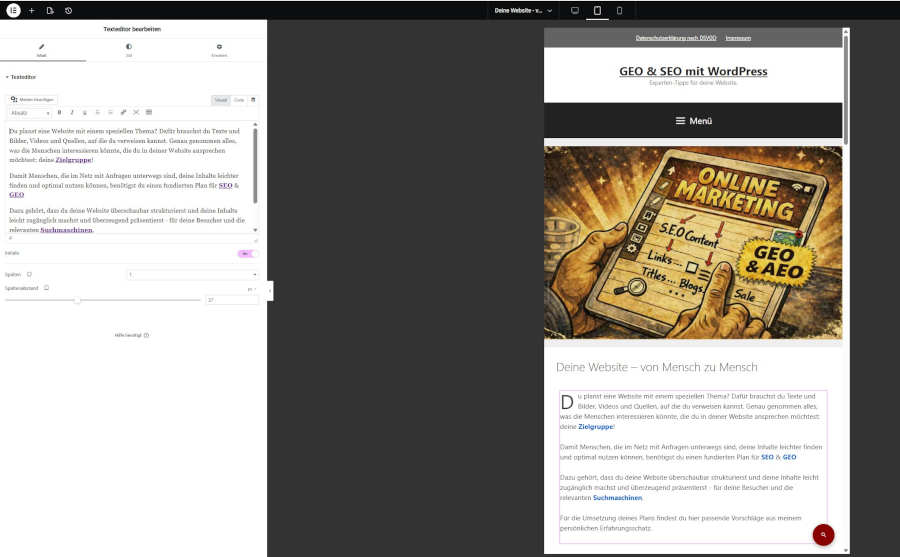Switch to mobile phone preview mode
The height and width of the screenshot is (557, 900).
pos(619,10)
